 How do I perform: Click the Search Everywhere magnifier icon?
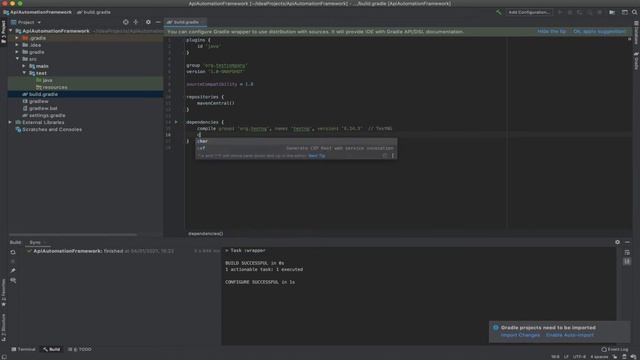tap(635, 12)
